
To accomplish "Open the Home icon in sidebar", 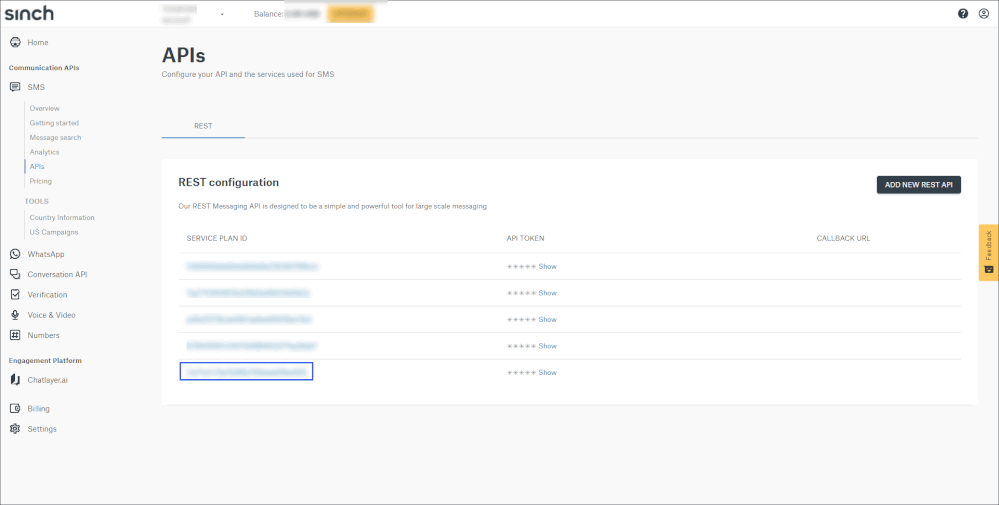I will [x=15, y=42].
